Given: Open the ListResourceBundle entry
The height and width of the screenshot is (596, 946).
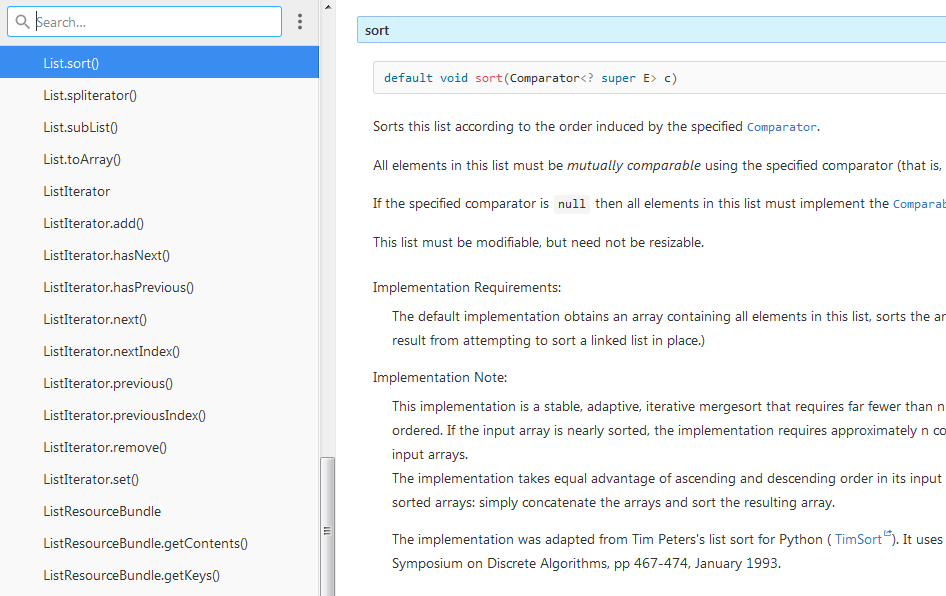Looking at the screenshot, I should tap(102, 511).
